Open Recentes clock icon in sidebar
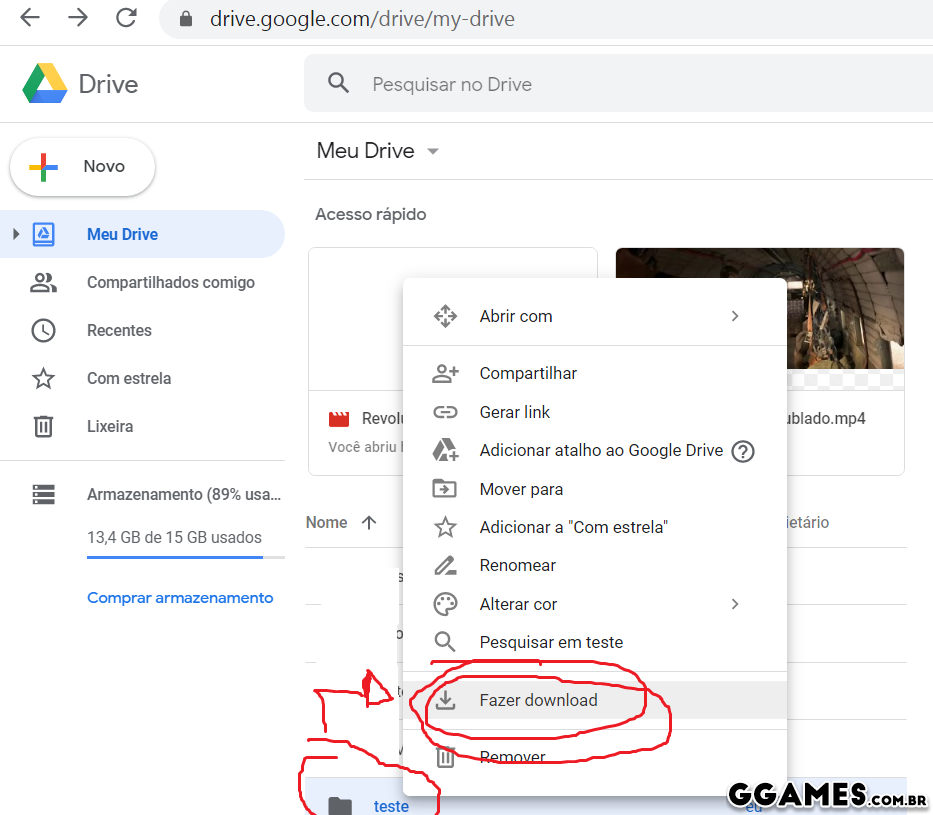 point(43,330)
